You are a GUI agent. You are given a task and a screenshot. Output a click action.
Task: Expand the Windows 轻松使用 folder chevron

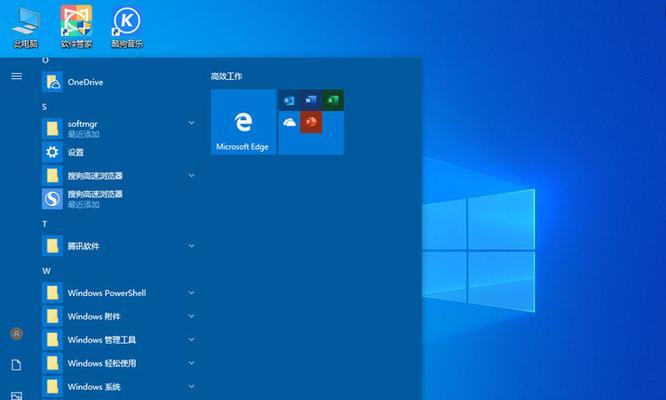192,363
